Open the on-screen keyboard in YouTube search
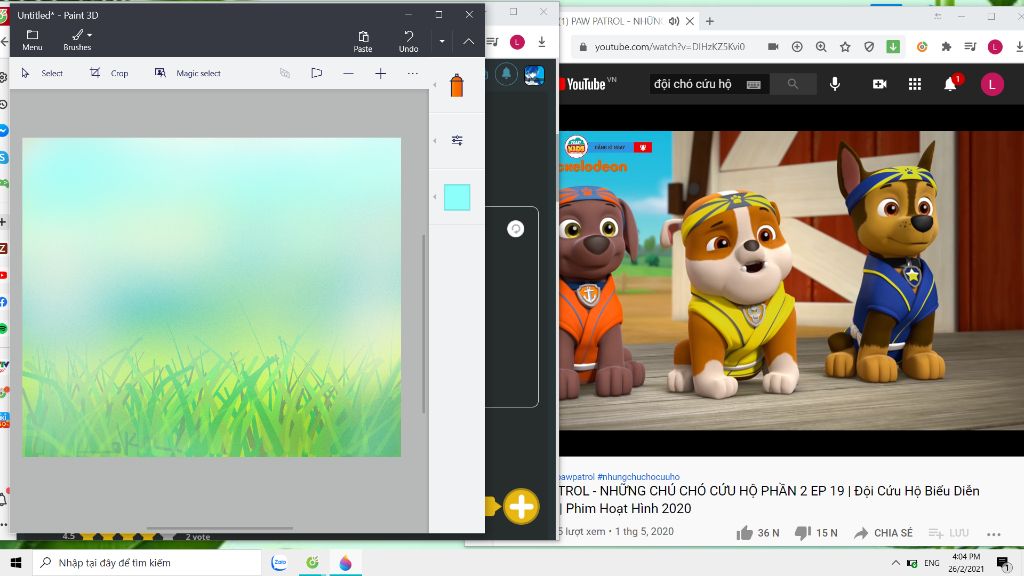The height and width of the screenshot is (576, 1024). [x=754, y=84]
